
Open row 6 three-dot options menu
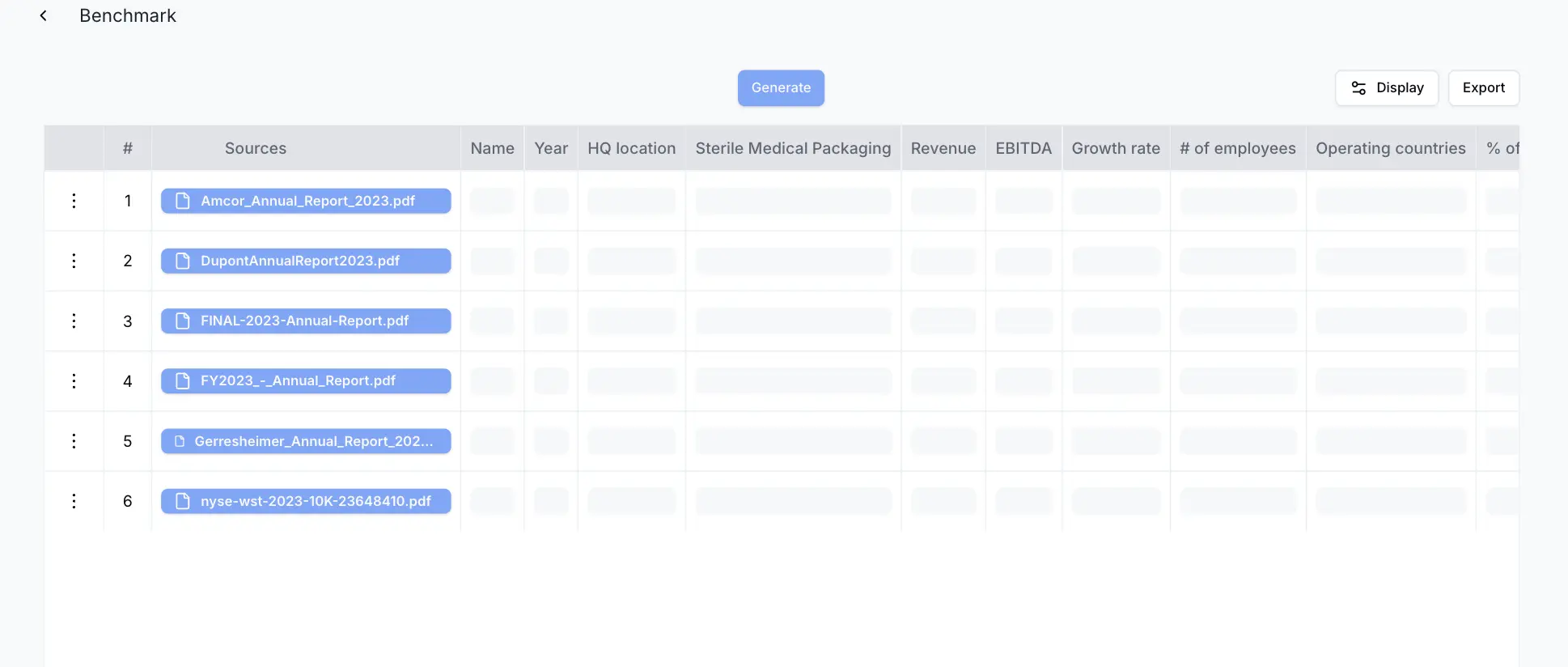tap(74, 501)
